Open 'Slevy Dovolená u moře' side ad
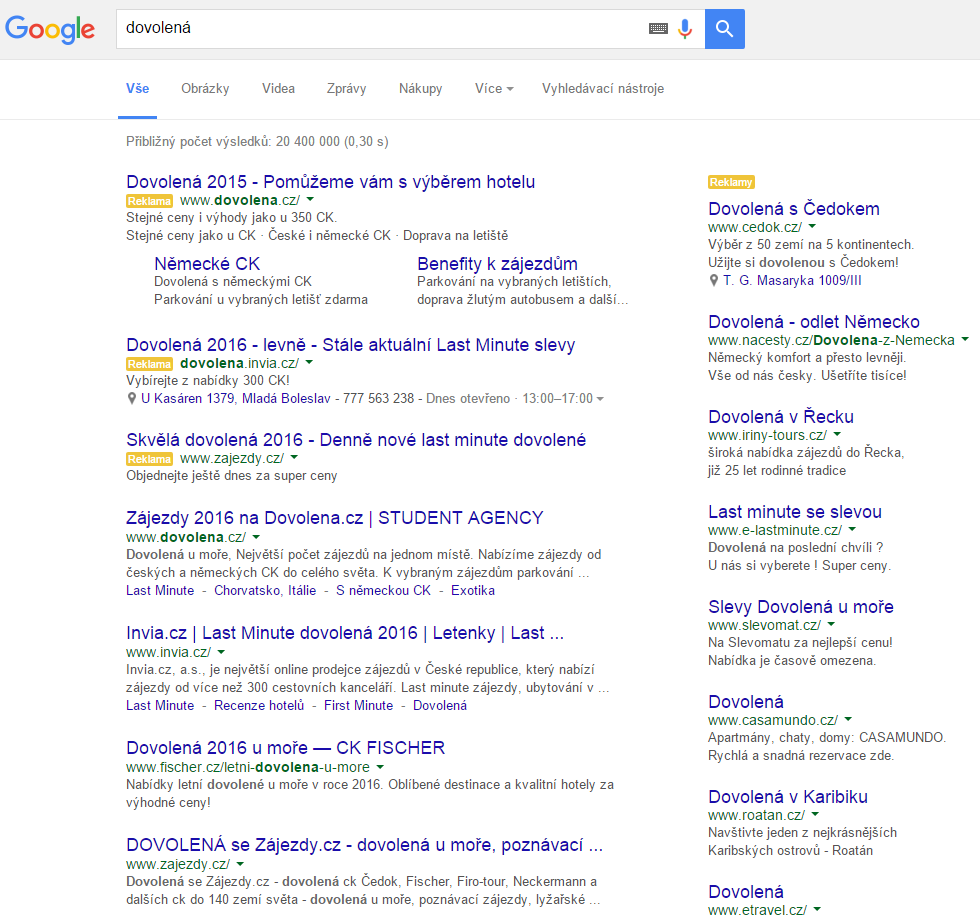Screen dimensions: 980x921 (x=801, y=607)
